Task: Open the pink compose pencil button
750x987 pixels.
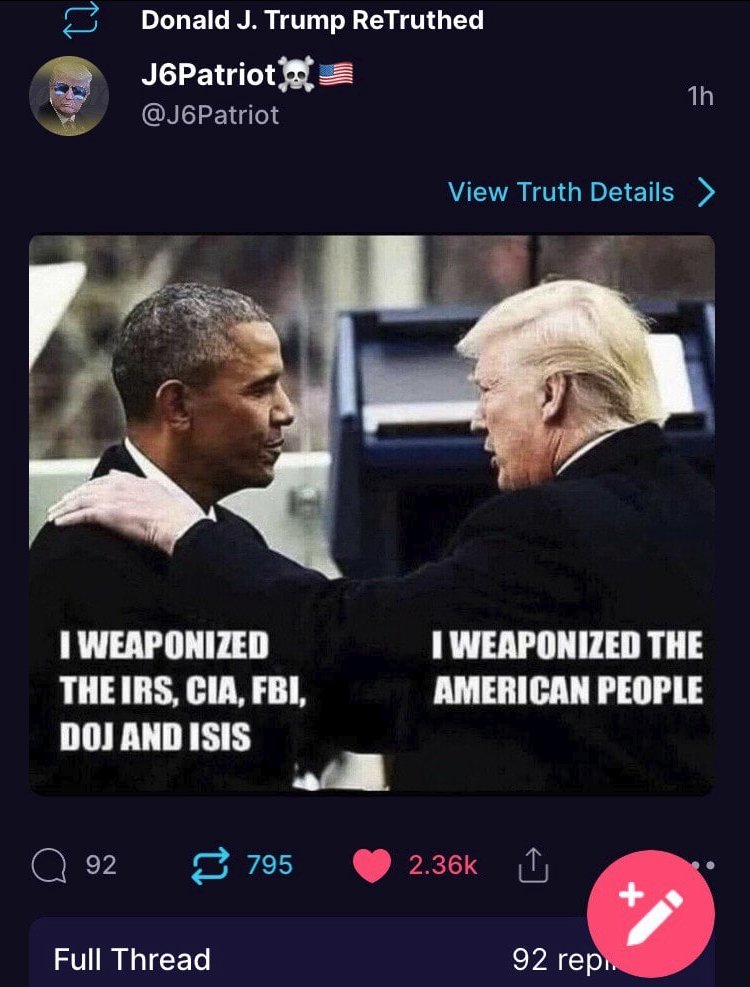Action: [651, 915]
